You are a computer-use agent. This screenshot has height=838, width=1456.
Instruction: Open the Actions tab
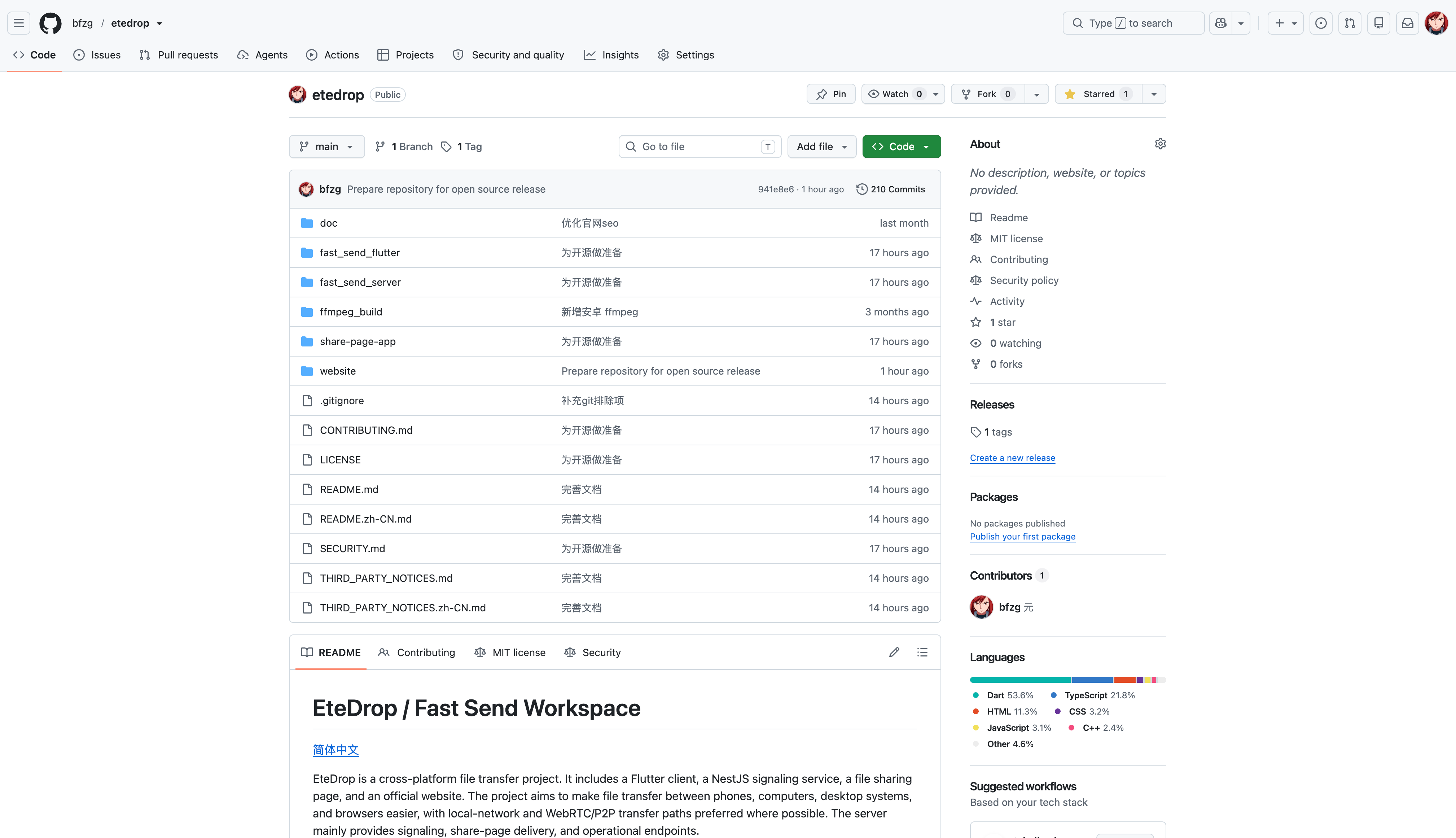click(333, 55)
